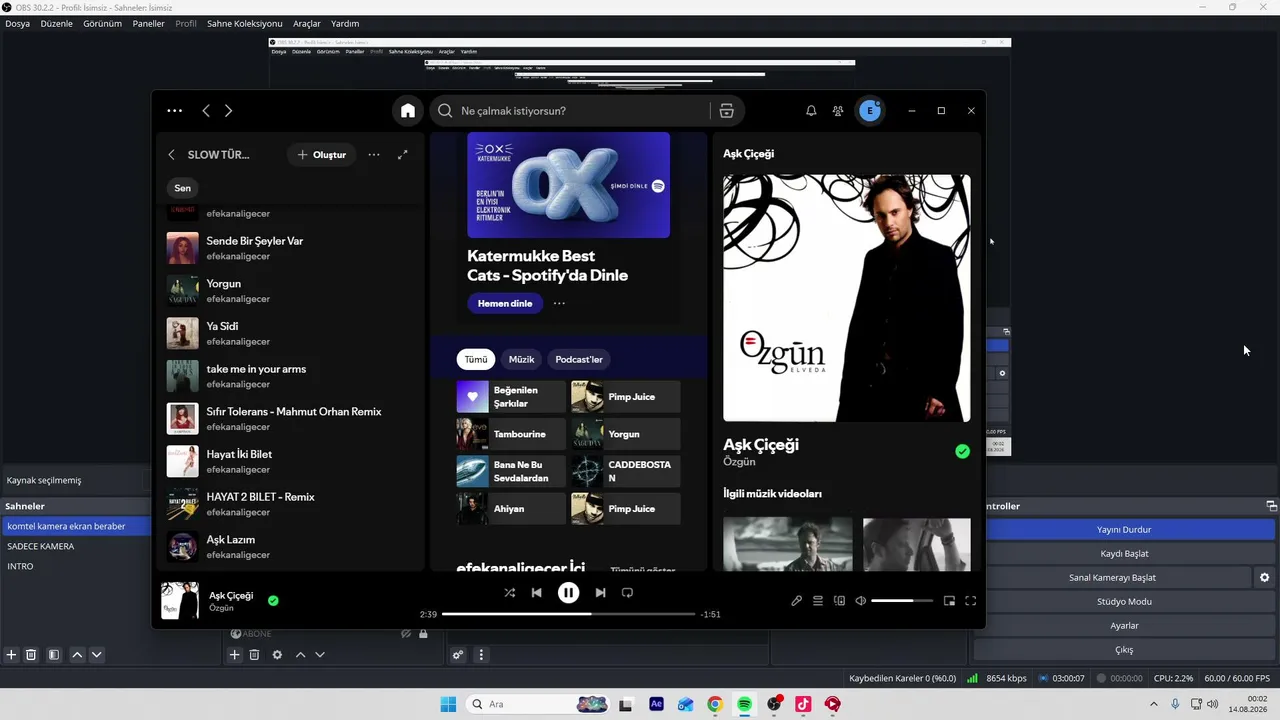The image size is (1280, 720).
Task: Open the OBS Araçlar menu
Action: tap(307, 24)
